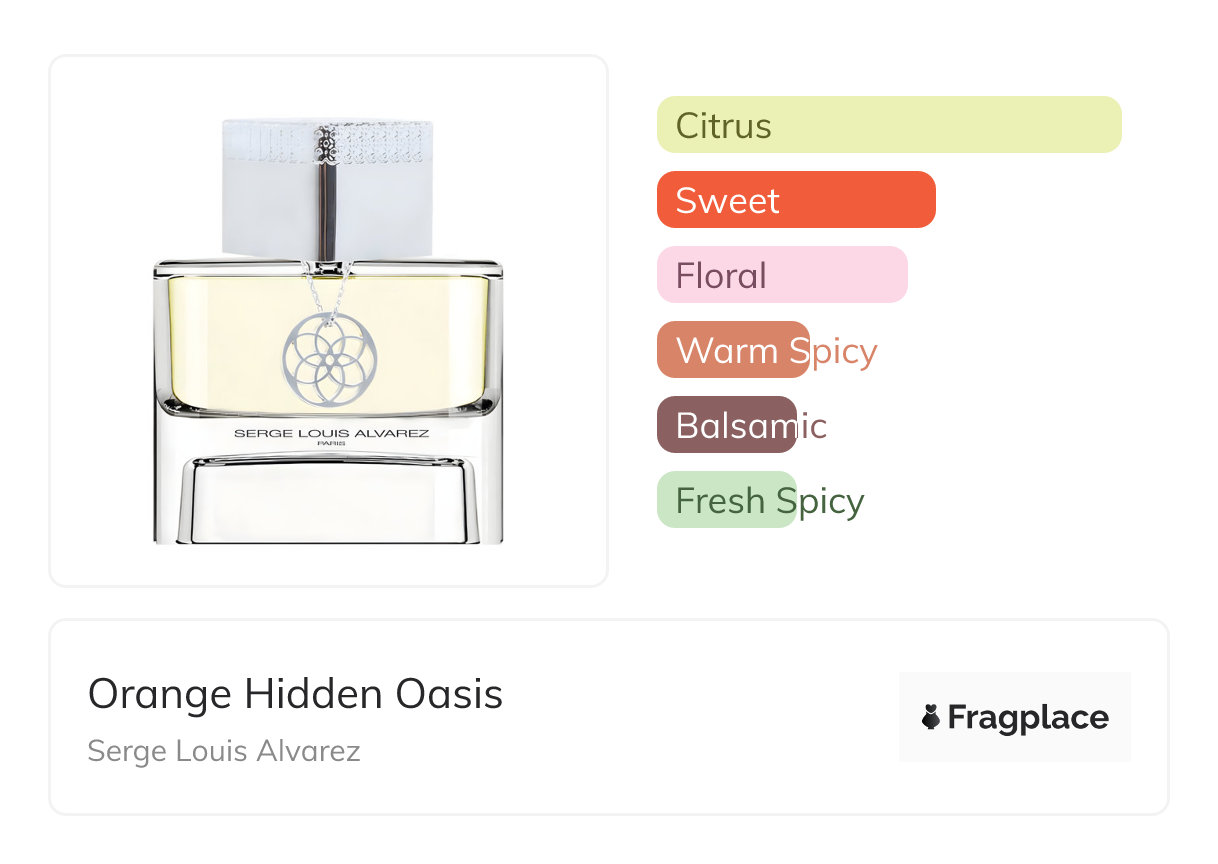The image size is (1218, 864).
Task: Click the silver ornament atop the bottle cap
Action: (x=328, y=144)
